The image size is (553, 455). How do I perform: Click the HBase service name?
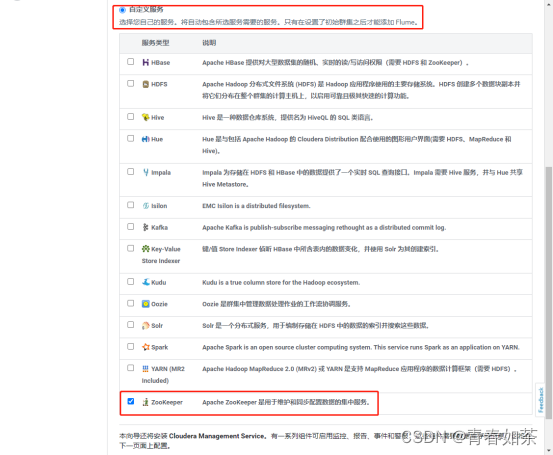[x=160, y=63]
